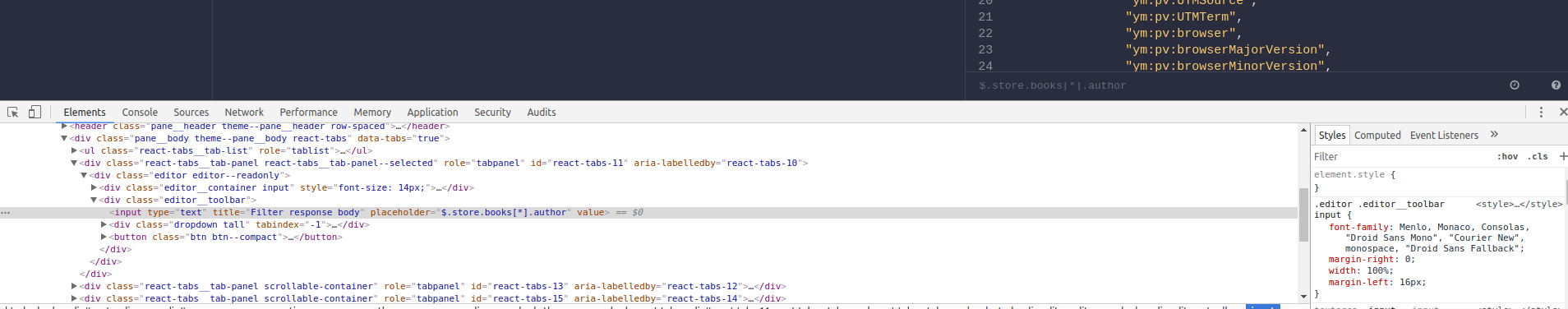The image size is (1568, 309).
Task: Select the "ym:pv:UTMTerm" code line
Action: 1183,17
